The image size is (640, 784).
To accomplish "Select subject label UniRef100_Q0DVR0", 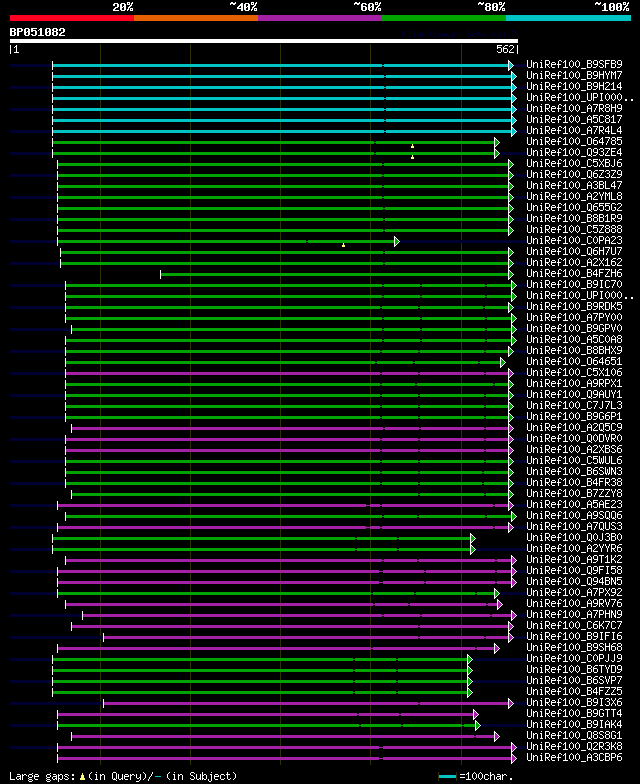I will [574, 438].
